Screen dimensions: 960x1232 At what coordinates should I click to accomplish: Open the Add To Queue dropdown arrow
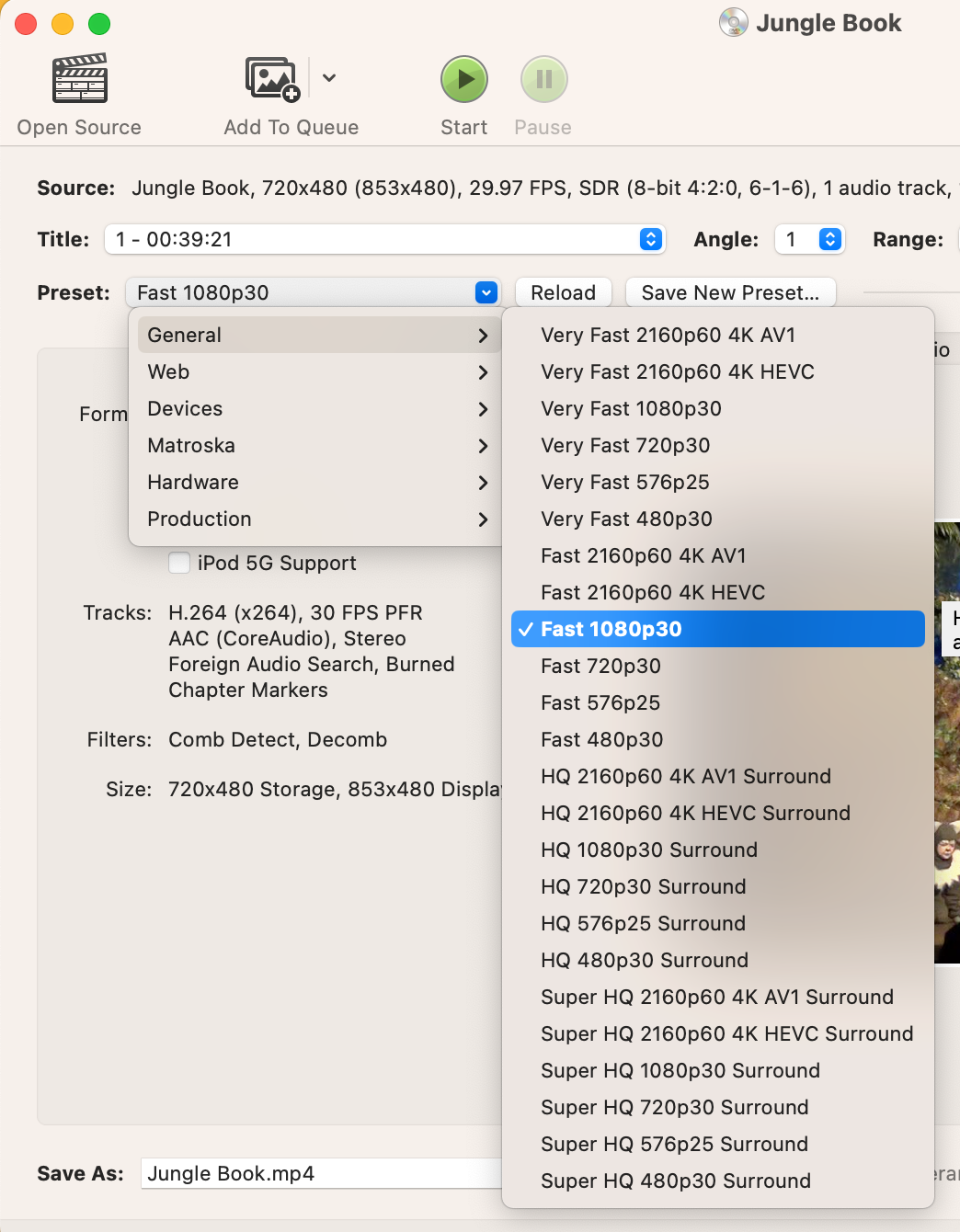point(329,78)
